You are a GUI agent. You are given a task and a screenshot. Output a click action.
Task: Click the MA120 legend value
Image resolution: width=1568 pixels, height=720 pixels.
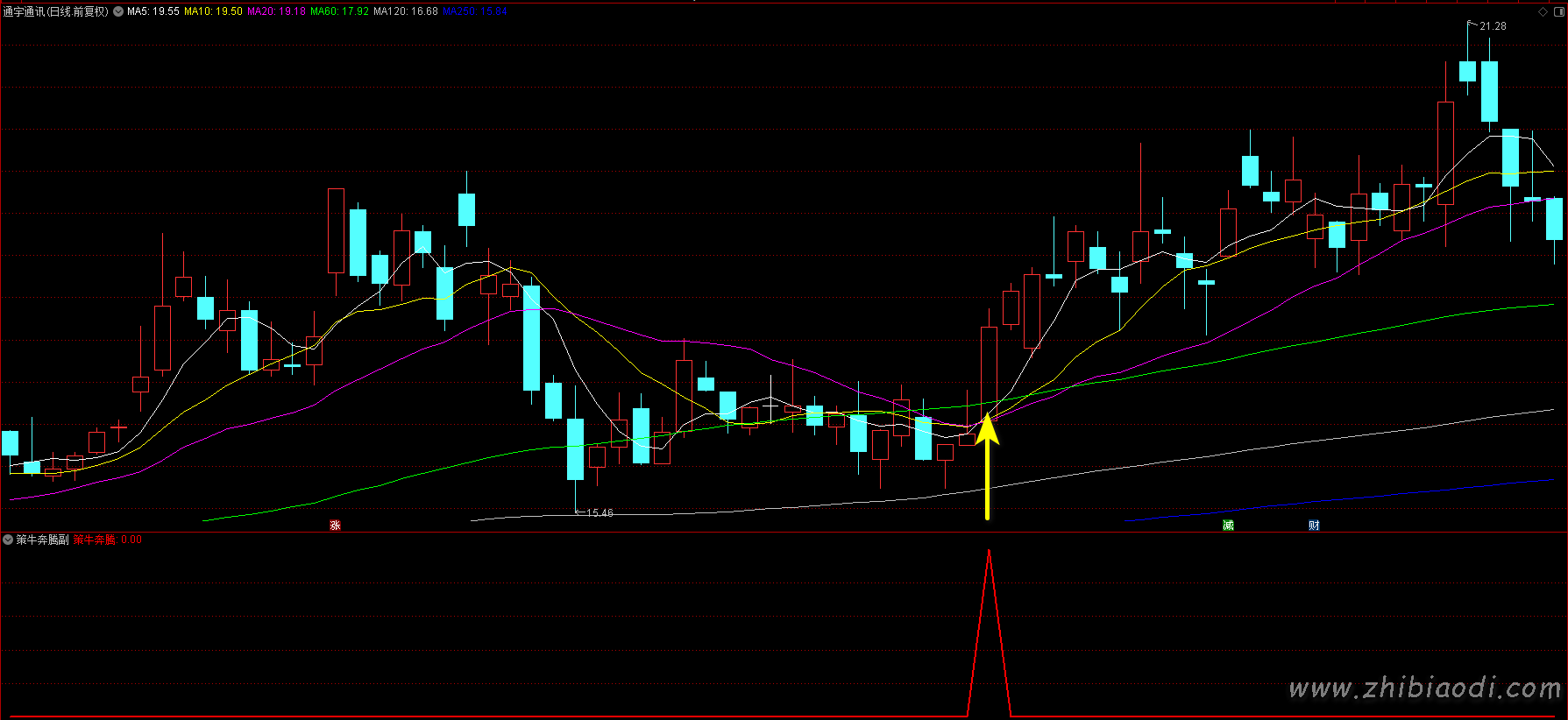[405, 11]
